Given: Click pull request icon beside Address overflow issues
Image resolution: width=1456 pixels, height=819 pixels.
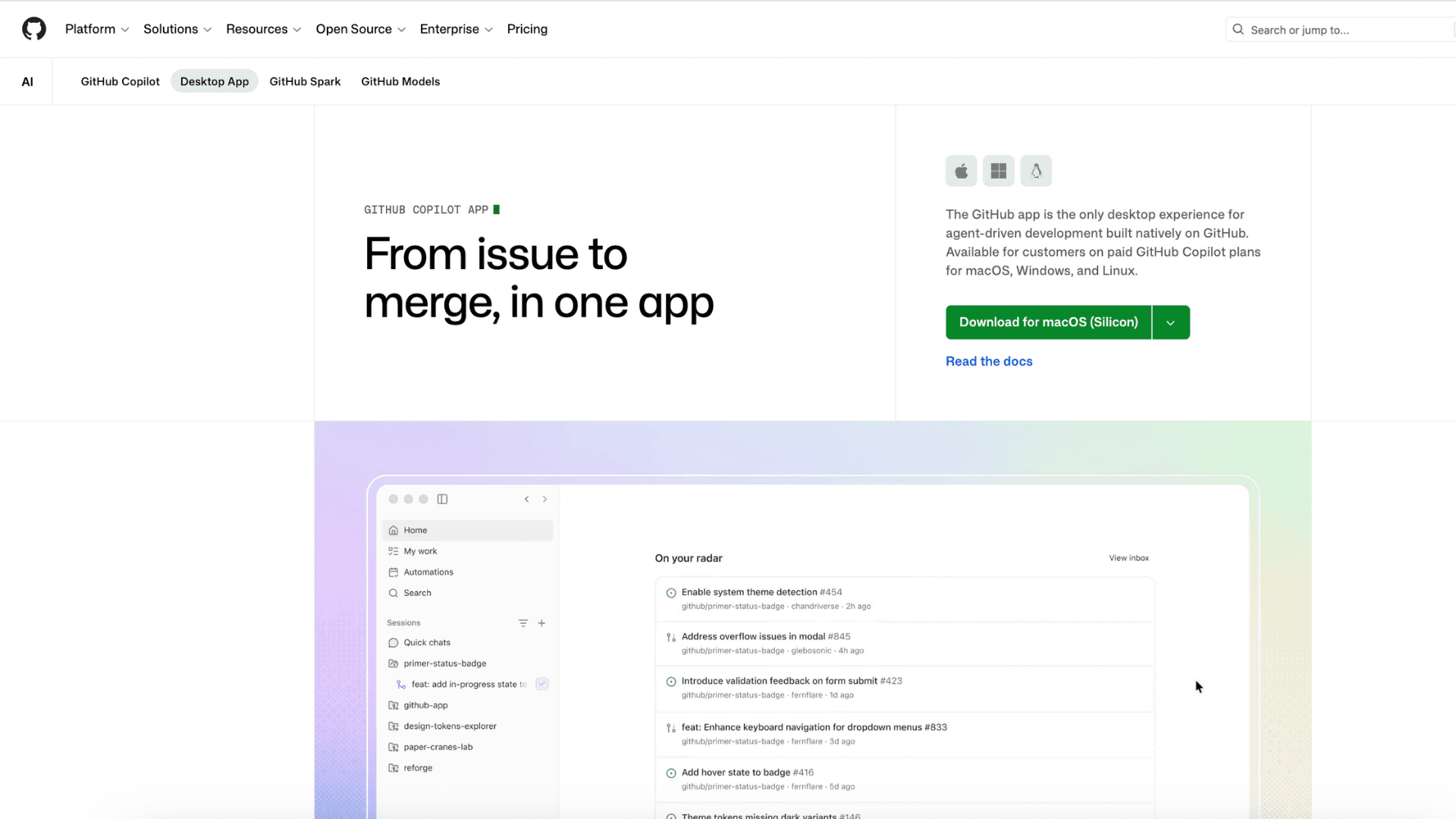Looking at the screenshot, I should click(x=671, y=637).
